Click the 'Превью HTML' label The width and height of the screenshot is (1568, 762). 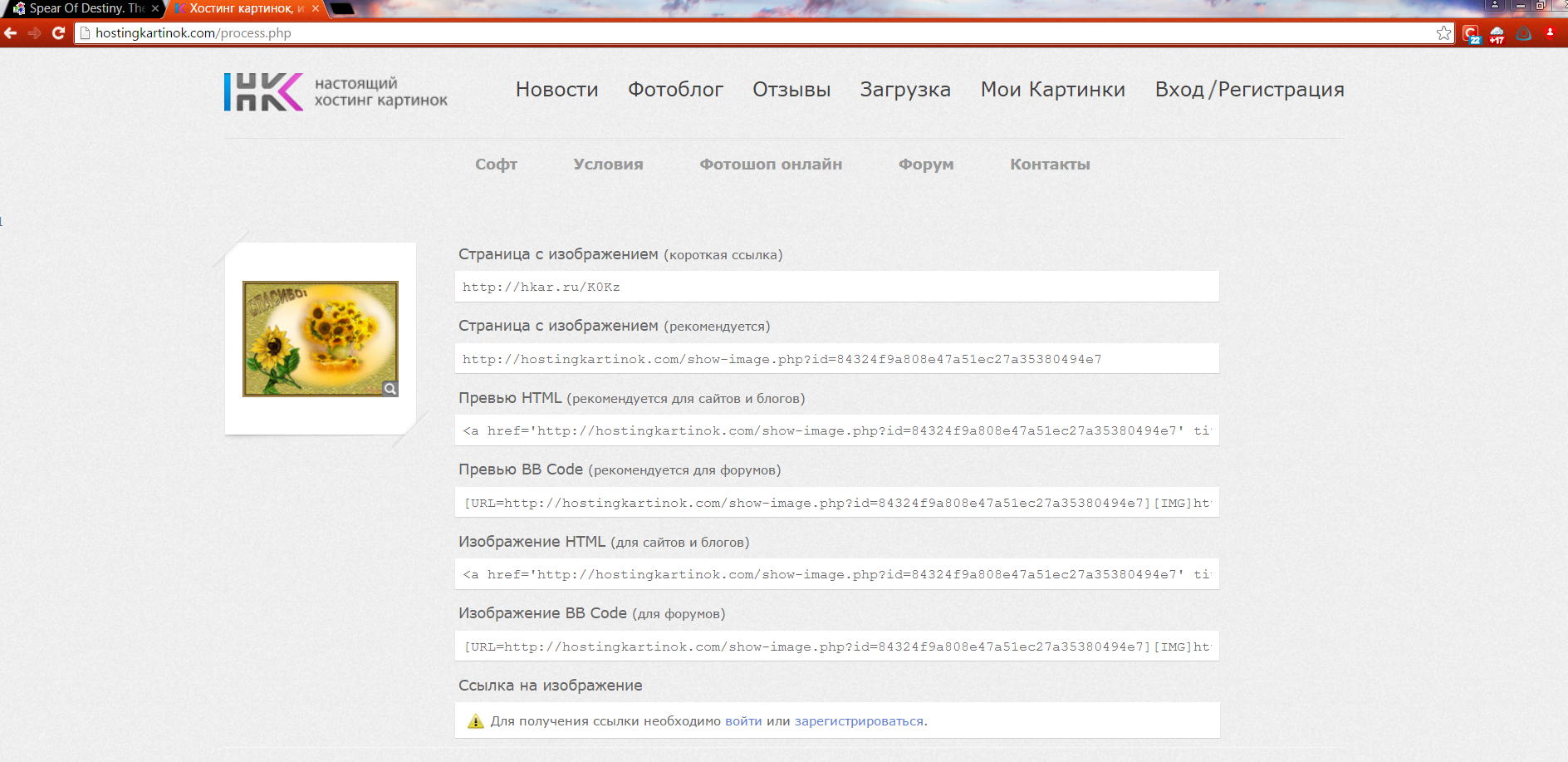click(x=510, y=398)
